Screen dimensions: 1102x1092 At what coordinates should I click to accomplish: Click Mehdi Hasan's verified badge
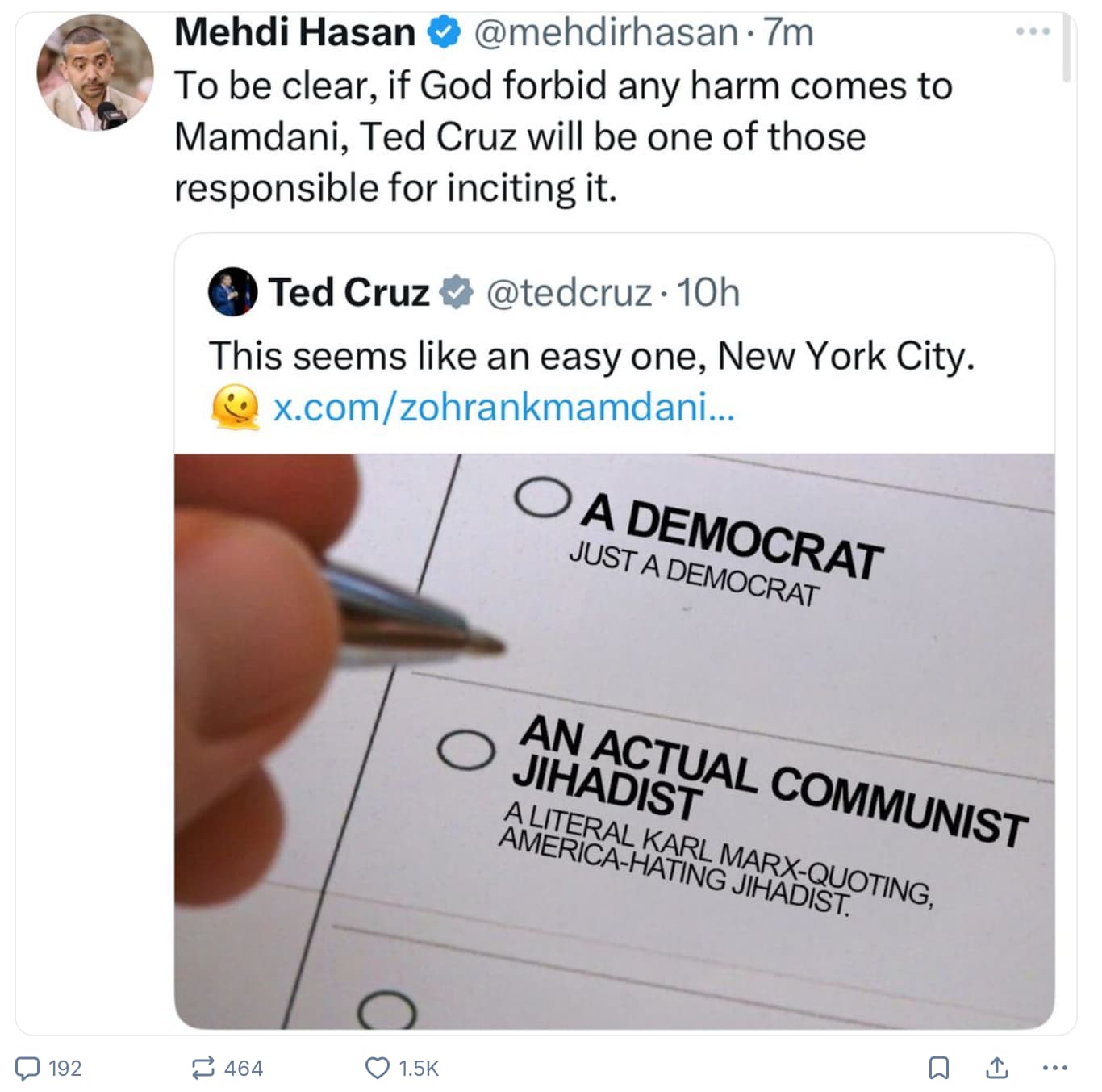pos(444,33)
